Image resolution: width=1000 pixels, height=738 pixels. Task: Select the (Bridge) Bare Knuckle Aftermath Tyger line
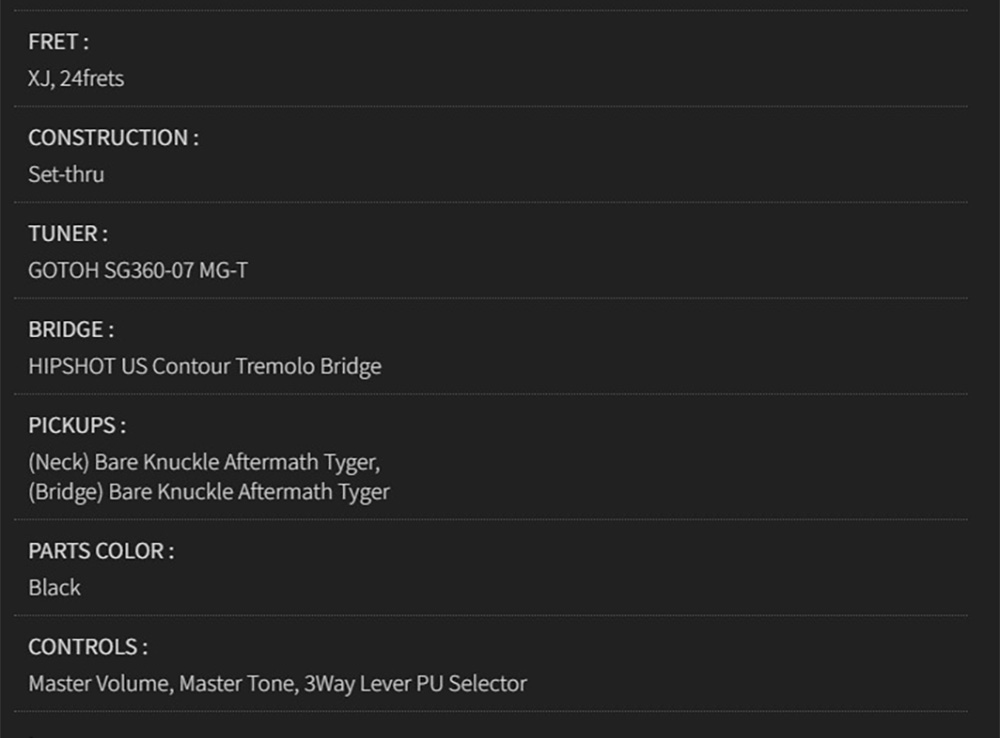click(x=209, y=492)
